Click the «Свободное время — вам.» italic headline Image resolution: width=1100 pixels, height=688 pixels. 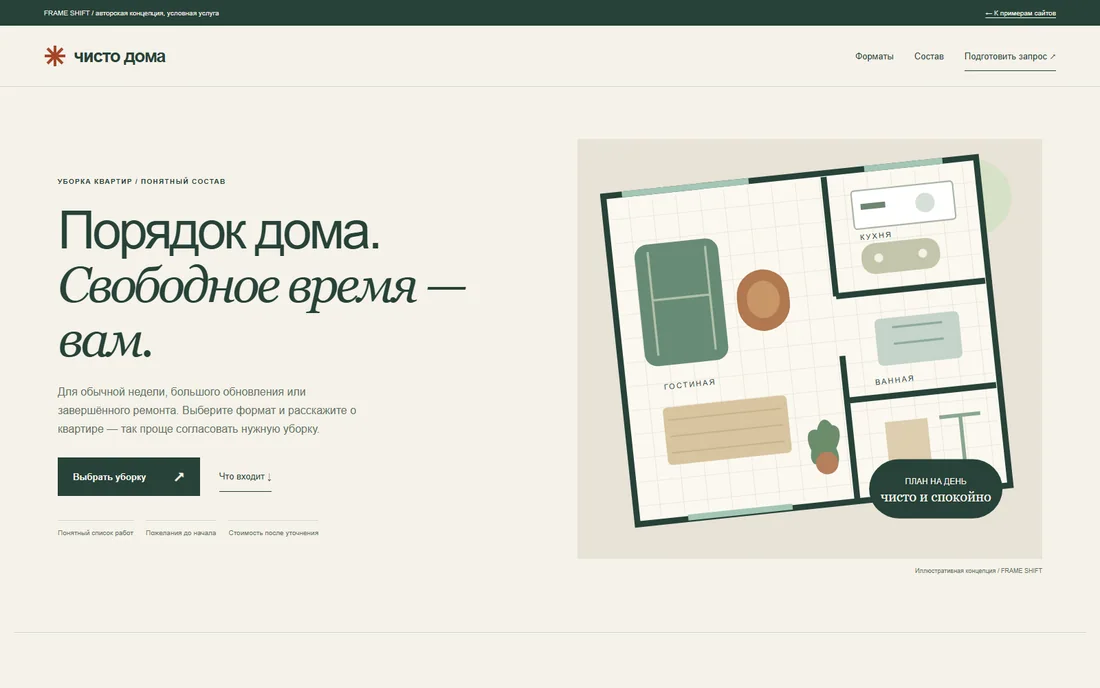[x=262, y=313]
